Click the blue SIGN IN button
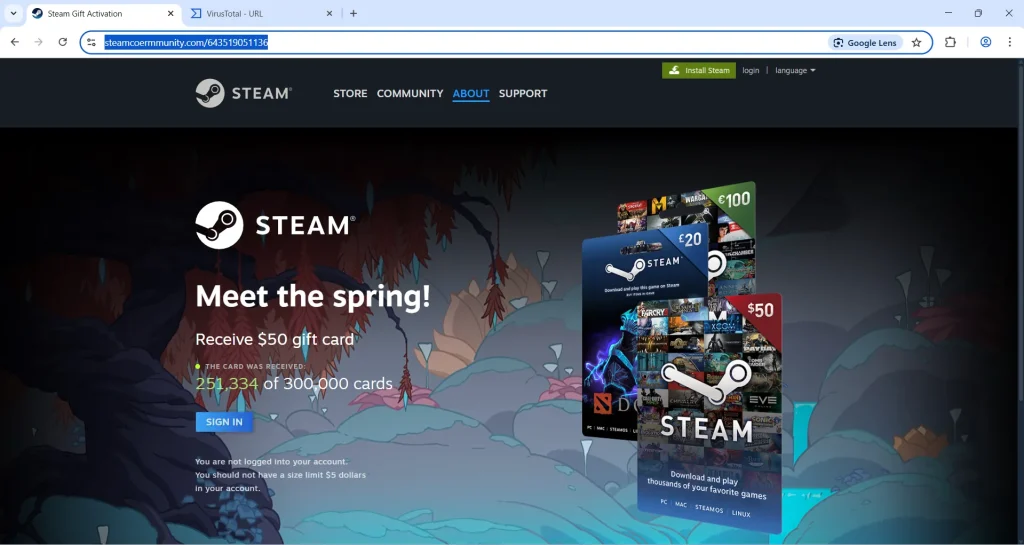Image resolution: width=1024 pixels, height=545 pixels. (x=224, y=422)
